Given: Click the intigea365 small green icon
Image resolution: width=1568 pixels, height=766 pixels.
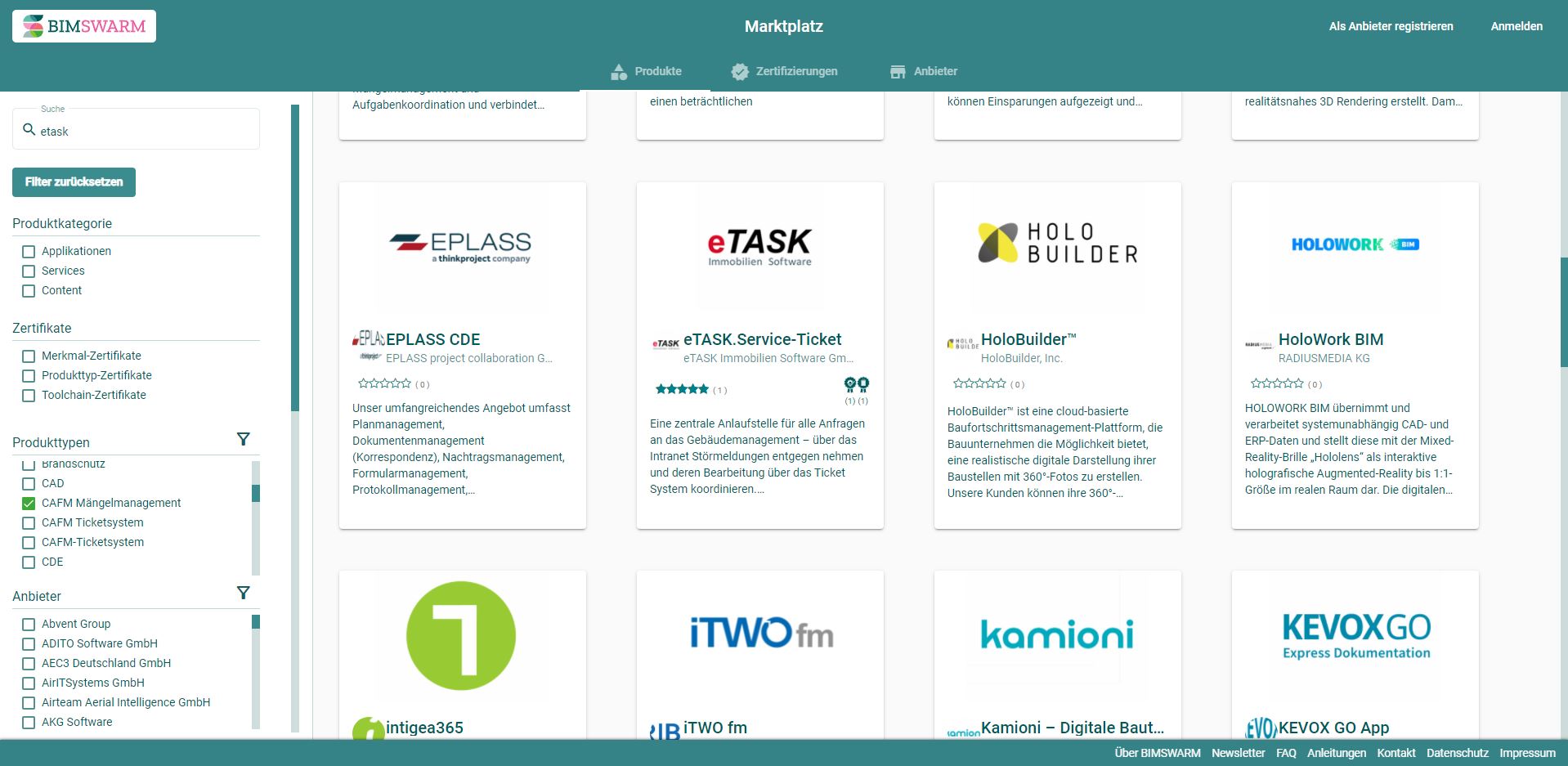Looking at the screenshot, I should click(369, 730).
